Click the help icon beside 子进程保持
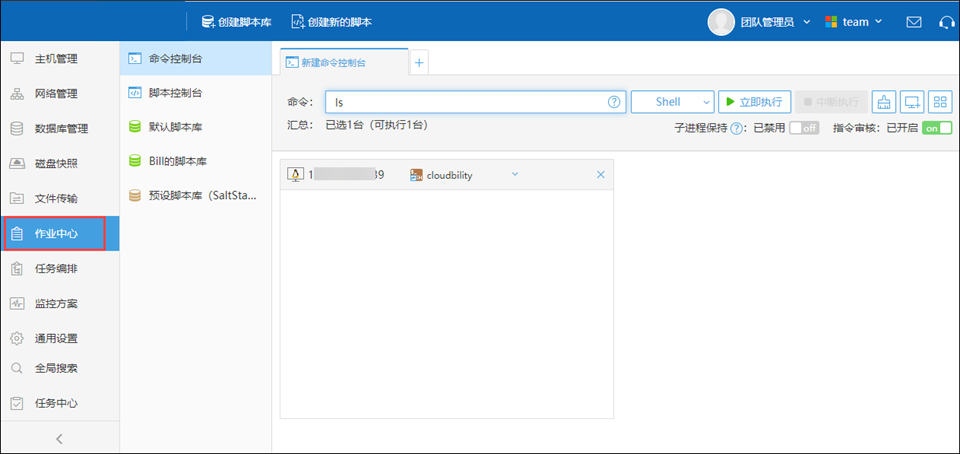Screen dimensions: 960x454 (736, 128)
